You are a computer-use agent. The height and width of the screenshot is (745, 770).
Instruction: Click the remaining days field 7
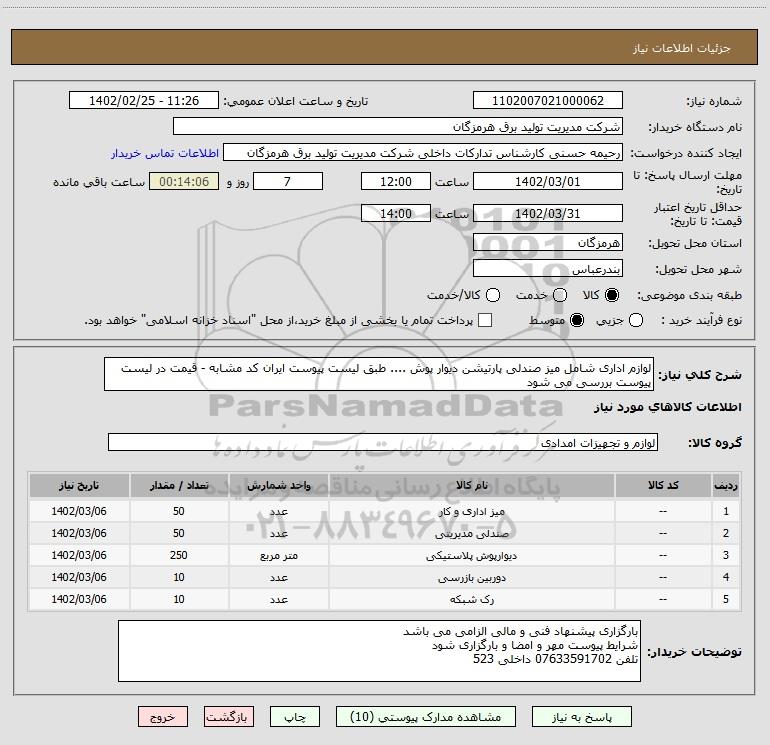coord(288,181)
